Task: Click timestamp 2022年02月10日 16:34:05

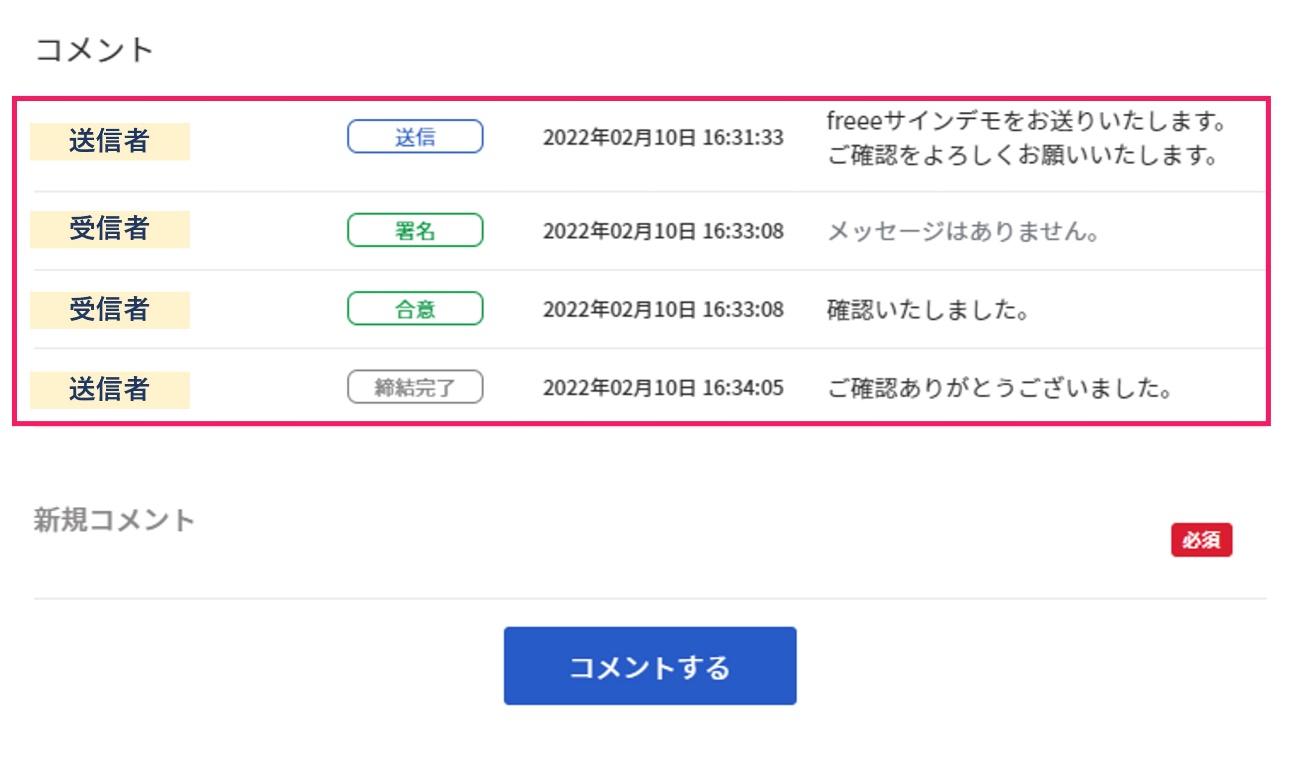Action: (663, 388)
